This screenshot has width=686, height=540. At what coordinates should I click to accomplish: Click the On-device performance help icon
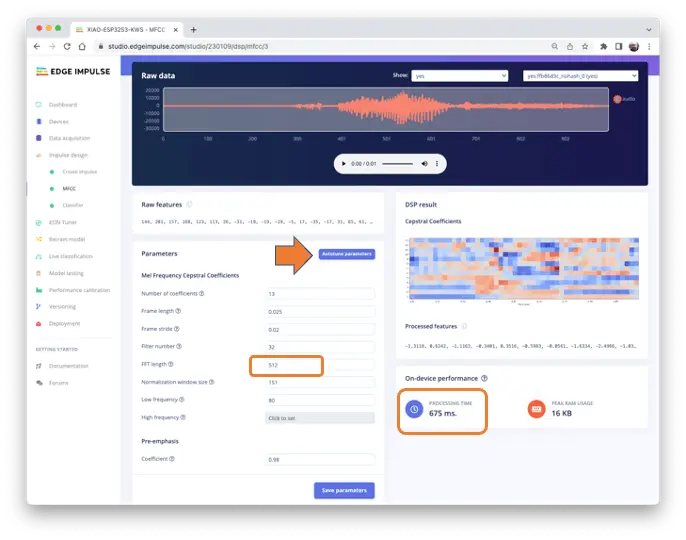pyautogui.click(x=485, y=378)
